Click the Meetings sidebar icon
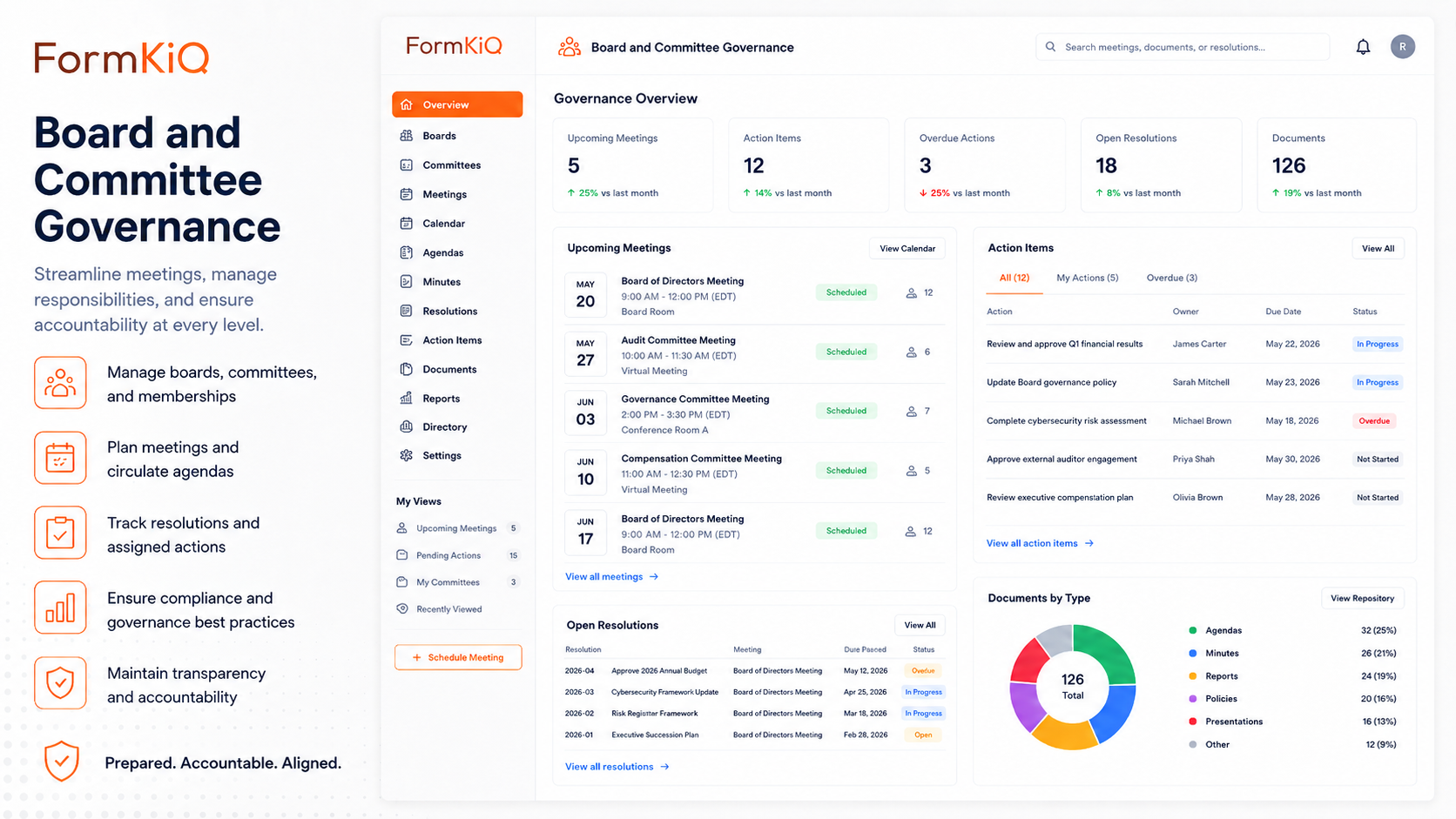The height and width of the screenshot is (819, 1456). pyautogui.click(x=406, y=194)
